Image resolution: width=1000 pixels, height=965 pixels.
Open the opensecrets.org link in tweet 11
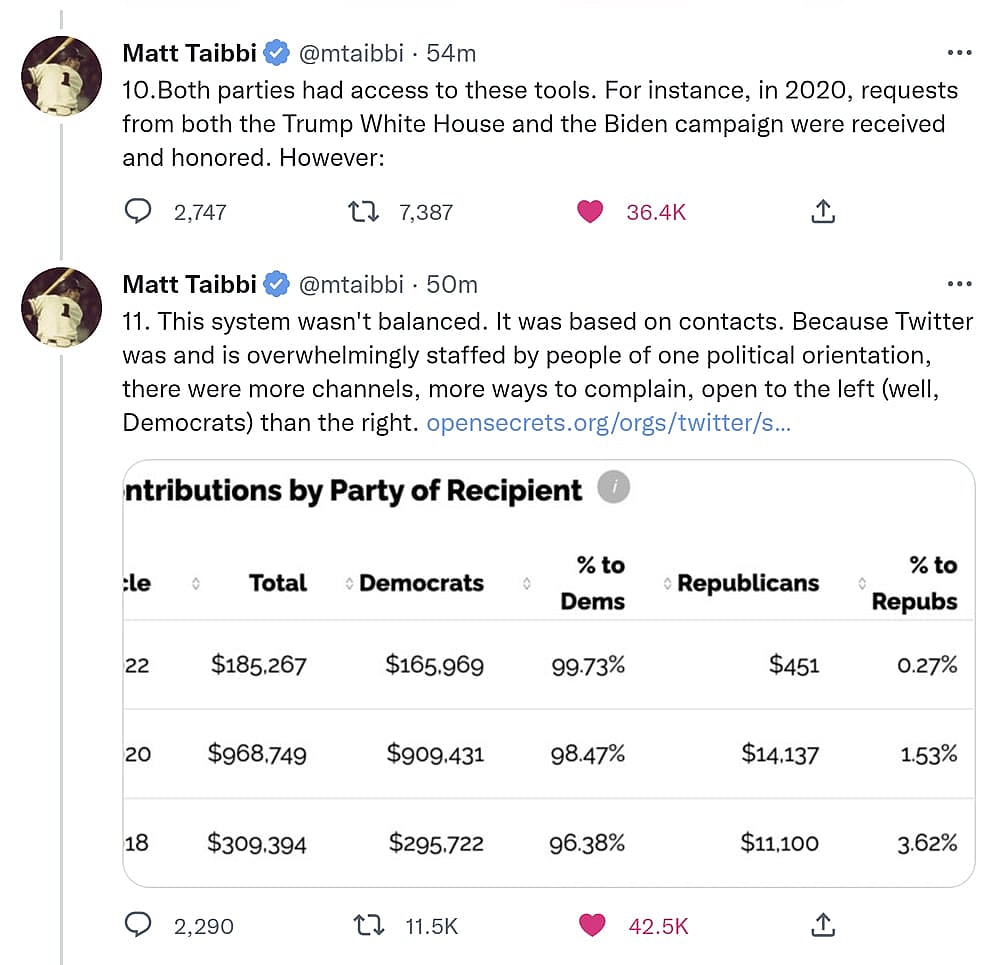(x=608, y=423)
